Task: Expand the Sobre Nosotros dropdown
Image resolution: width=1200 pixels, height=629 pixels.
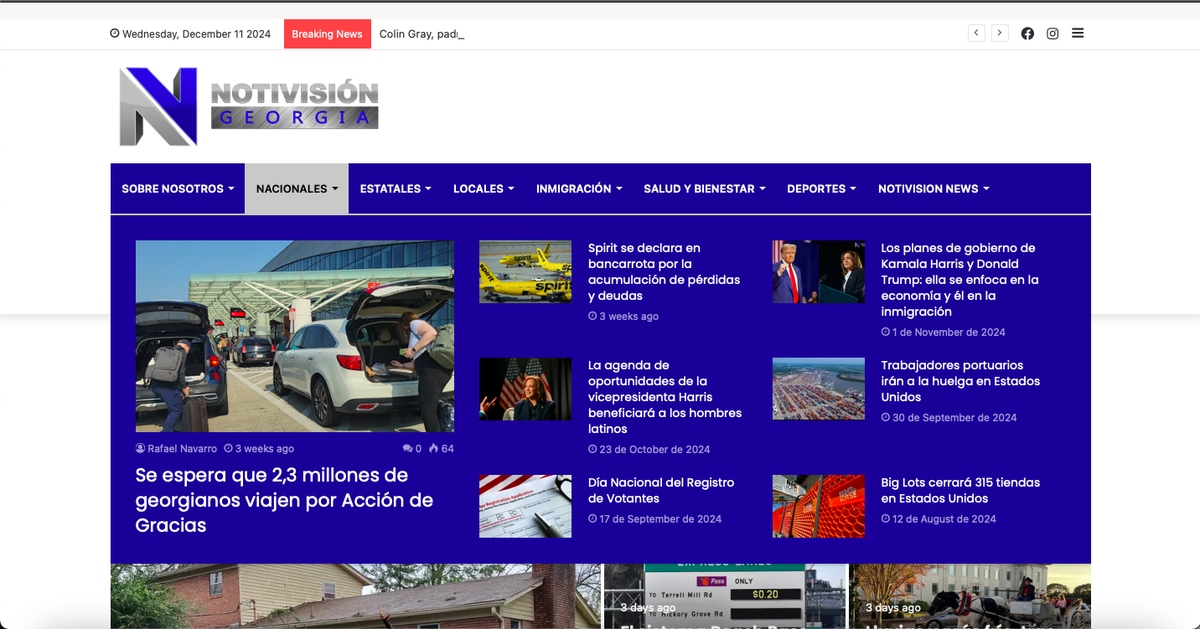Action: pos(177,189)
